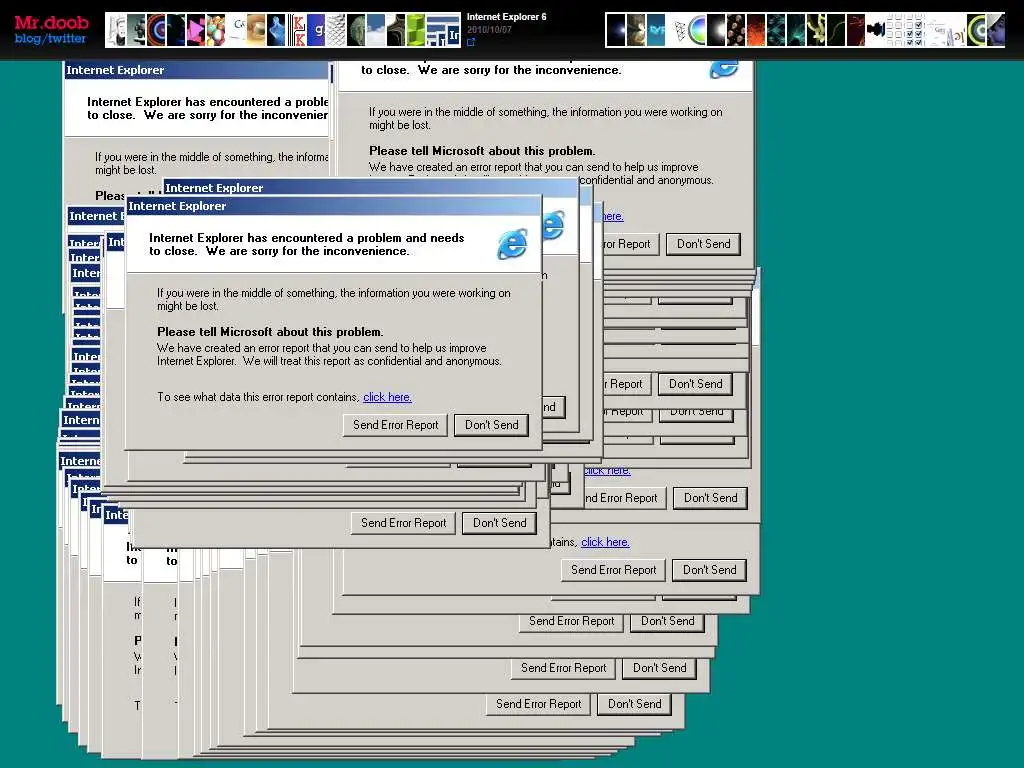Open the blue sky clouds thumbnail

click(x=376, y=30)
